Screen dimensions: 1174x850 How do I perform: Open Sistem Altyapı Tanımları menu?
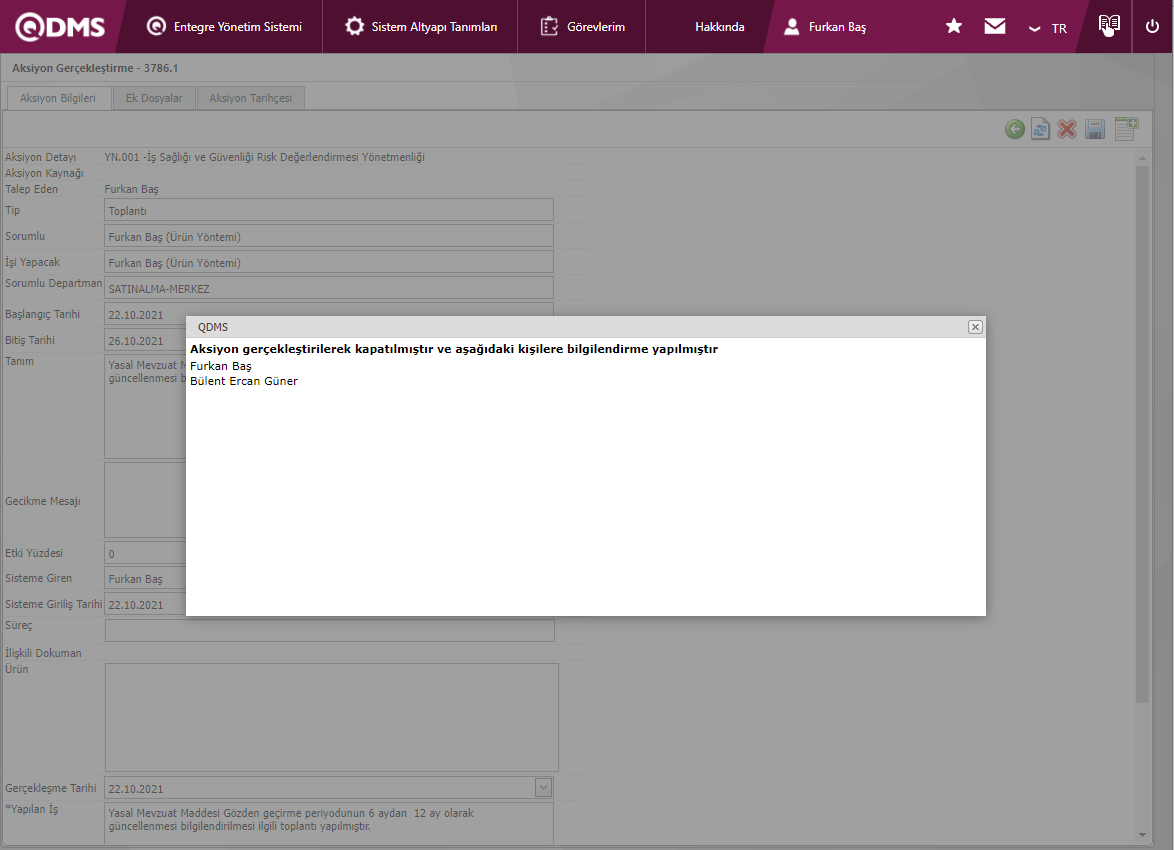pos(420,27)
